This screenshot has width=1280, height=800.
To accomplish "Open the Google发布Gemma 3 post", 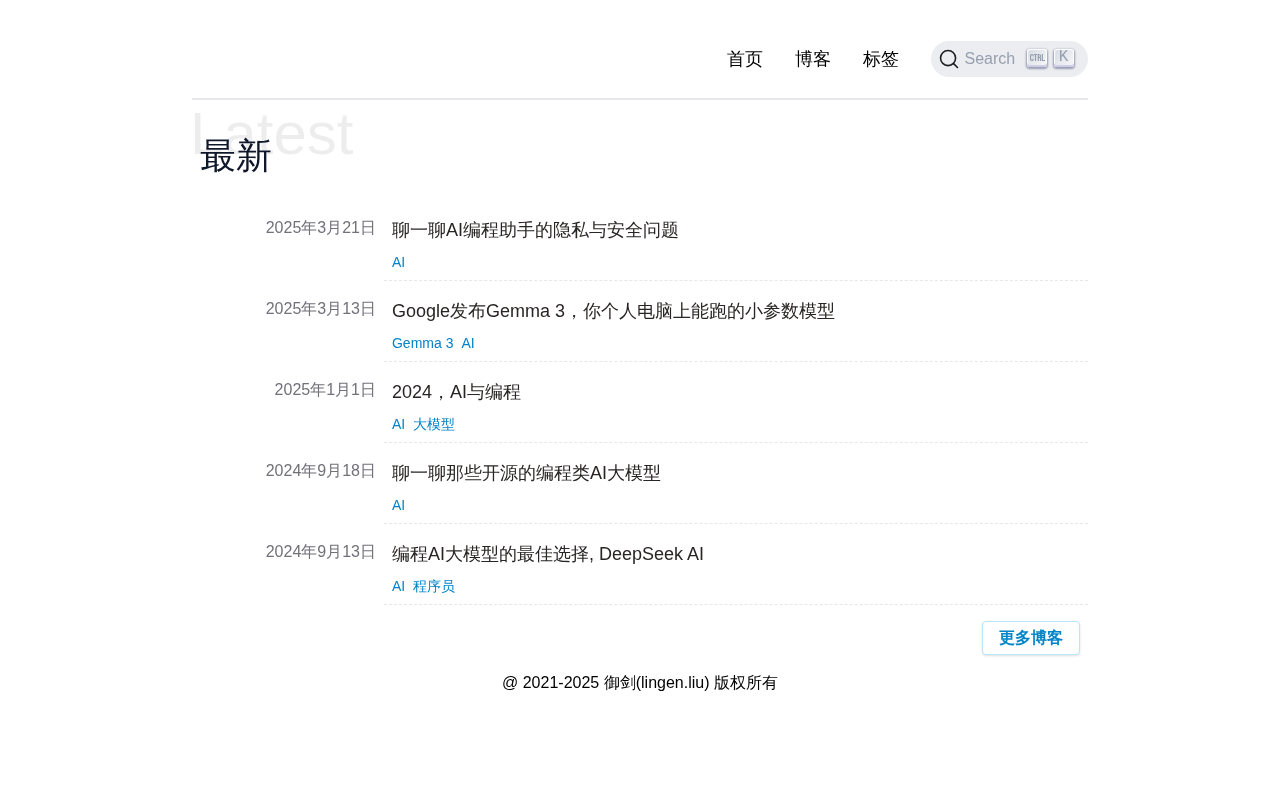I will (613, 311).
